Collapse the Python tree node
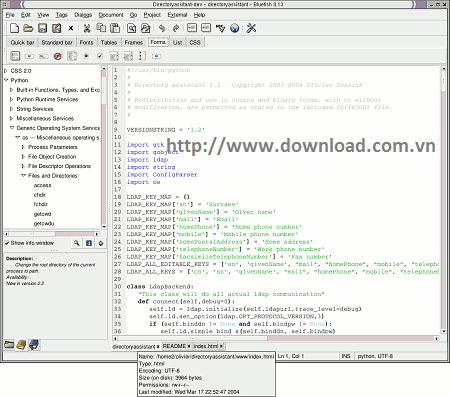Screen dimensions: 450x397 coord(6,80)
